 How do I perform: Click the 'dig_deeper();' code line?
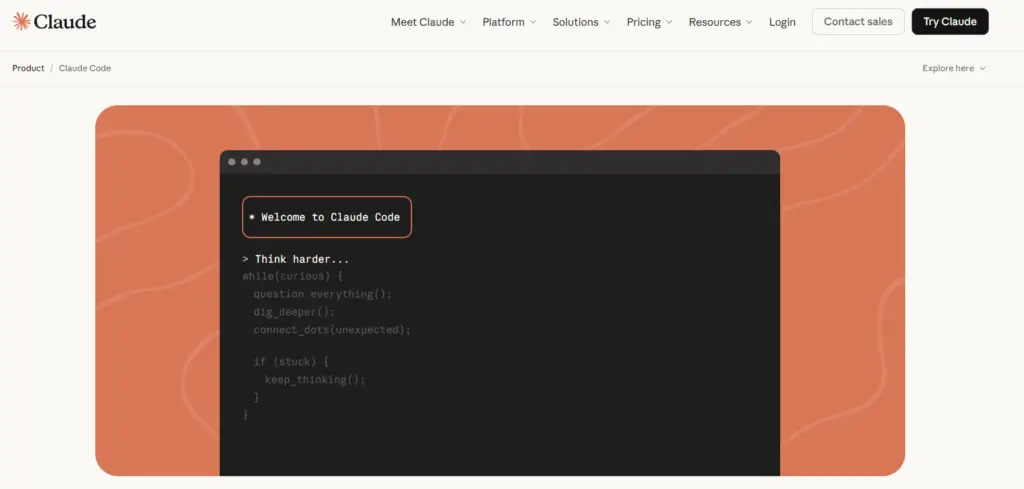pyautogui.click(x=294, y=312)
